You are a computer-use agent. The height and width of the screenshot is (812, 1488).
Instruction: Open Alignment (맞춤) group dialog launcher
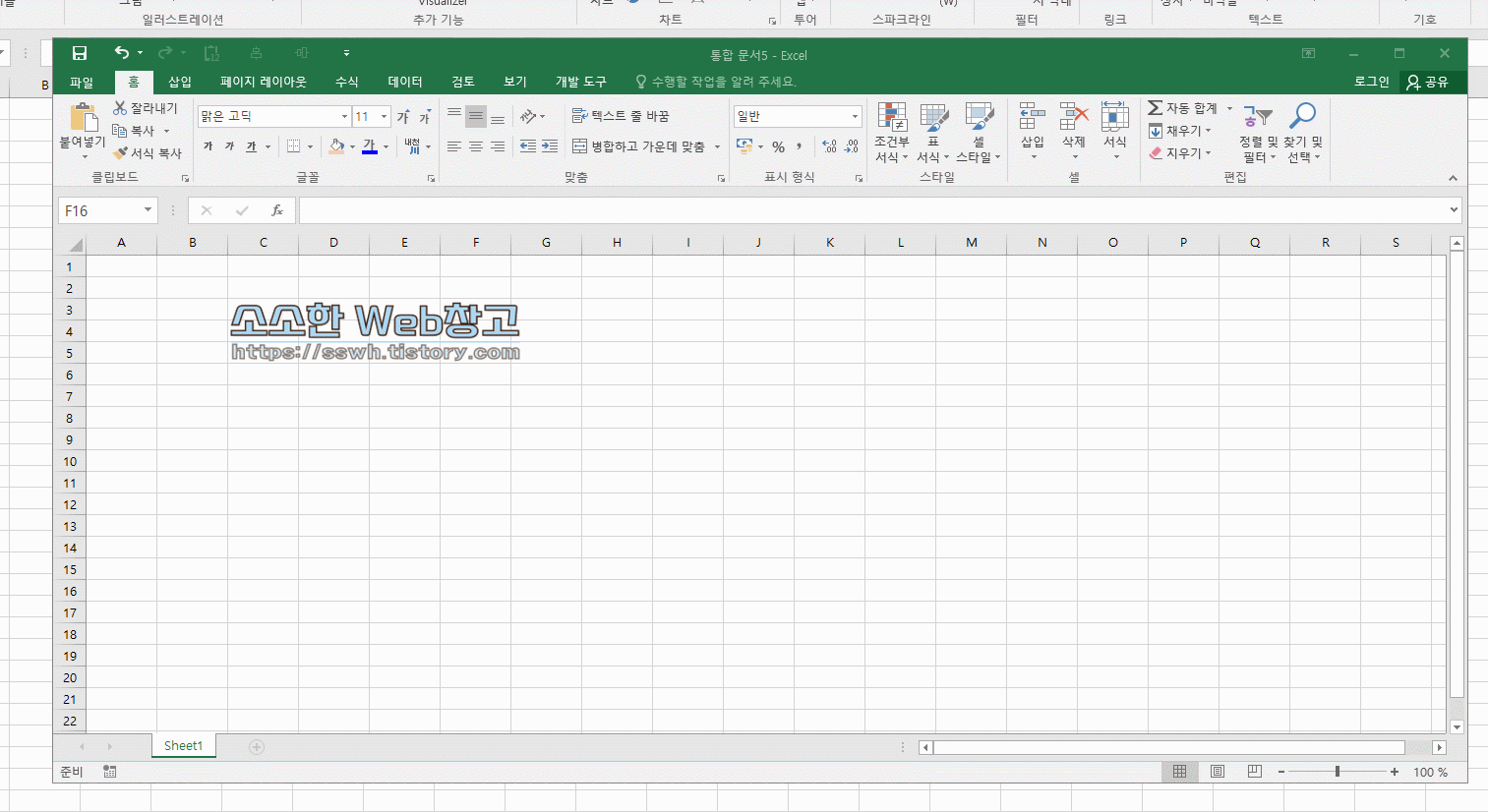(x=721, y=178)
